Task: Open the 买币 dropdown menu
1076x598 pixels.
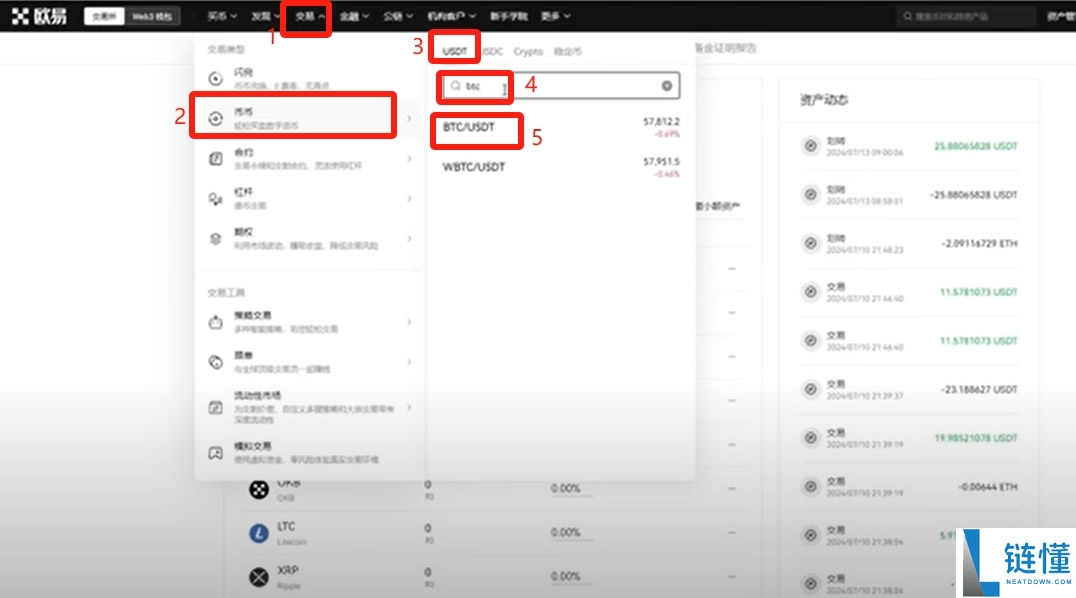Action: click(x=222, y=16)
